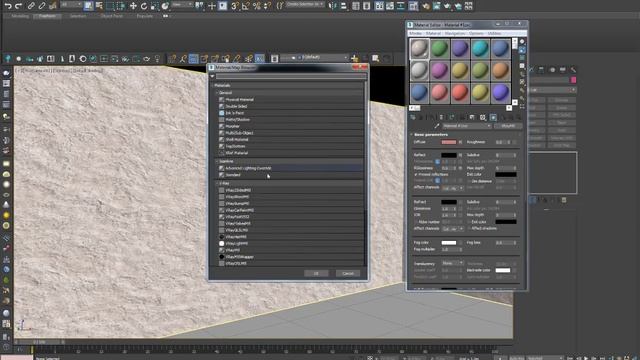Open reflection Affect channels dropdown
This screenshot has height=360, width=640.
point(453,188)
